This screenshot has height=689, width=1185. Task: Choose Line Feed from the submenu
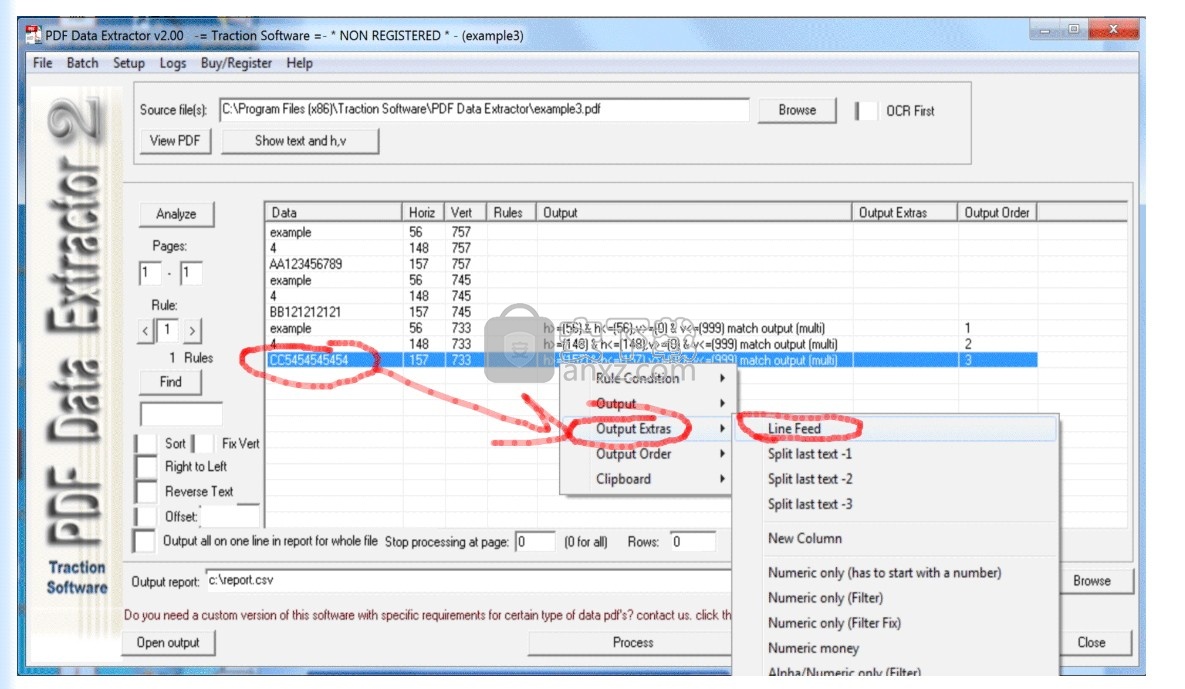(896, 429)
